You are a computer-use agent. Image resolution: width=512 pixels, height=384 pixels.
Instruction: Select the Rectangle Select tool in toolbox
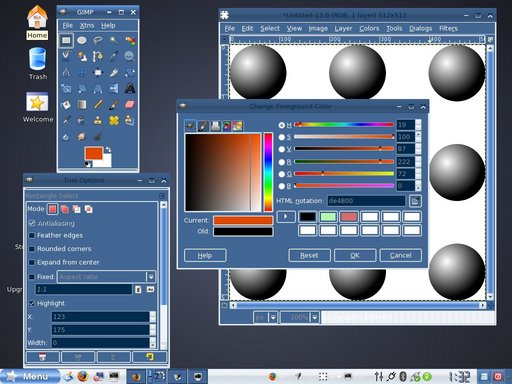(x=66, y=41)
